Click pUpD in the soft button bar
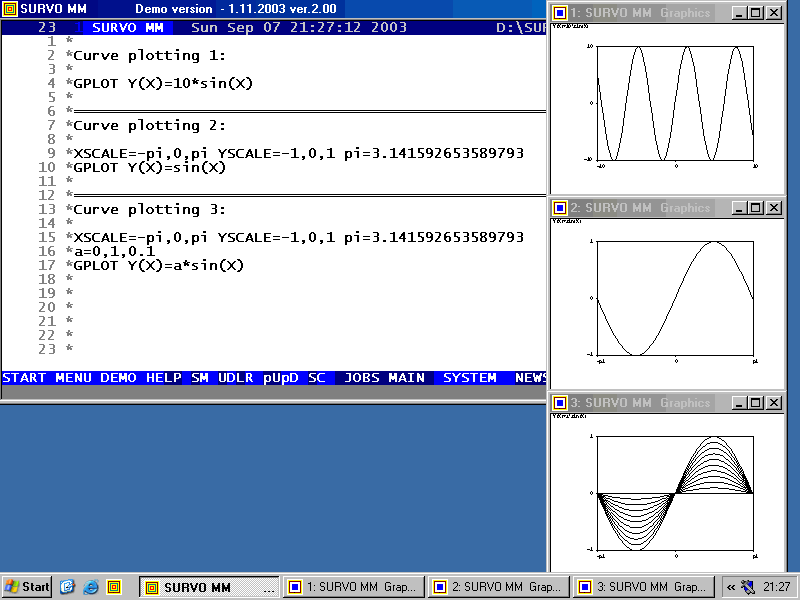Screen dimensions: 800x600 [x=281, y=378]
